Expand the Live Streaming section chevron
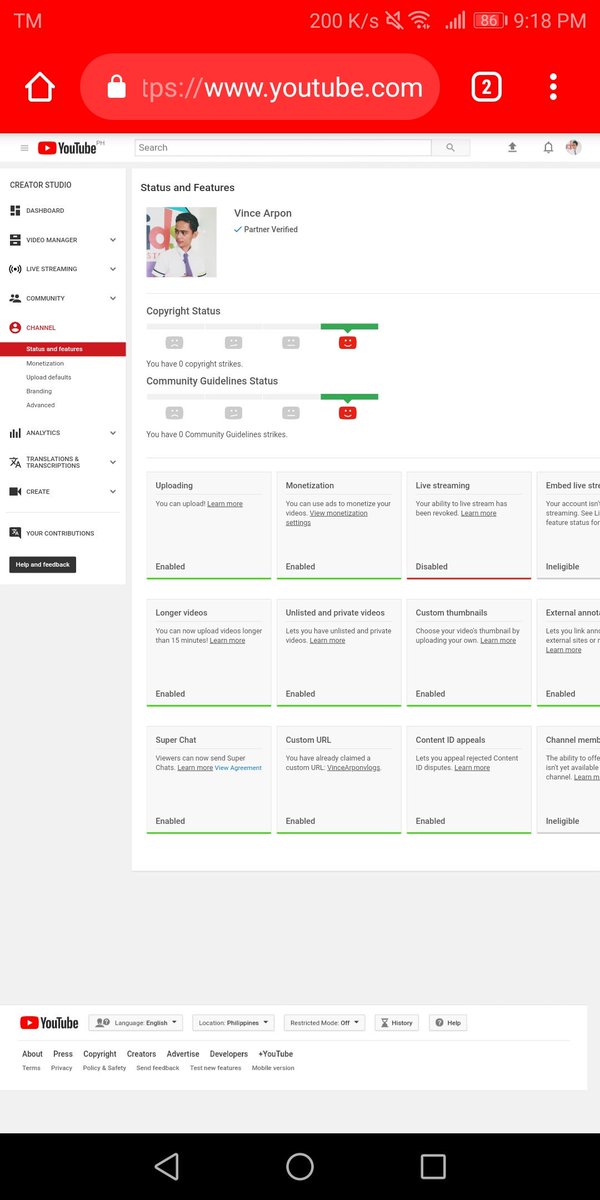The image size is (600, 1200). point(113,269)
